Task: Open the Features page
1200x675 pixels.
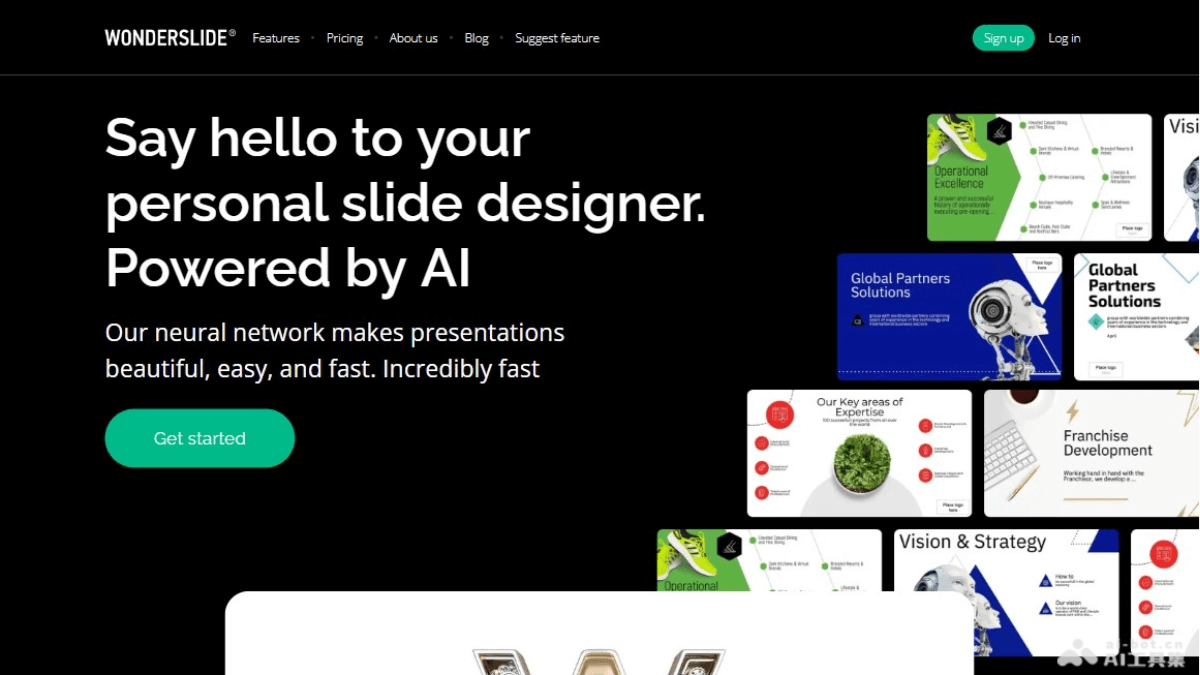Action: [x=275, y=38]
